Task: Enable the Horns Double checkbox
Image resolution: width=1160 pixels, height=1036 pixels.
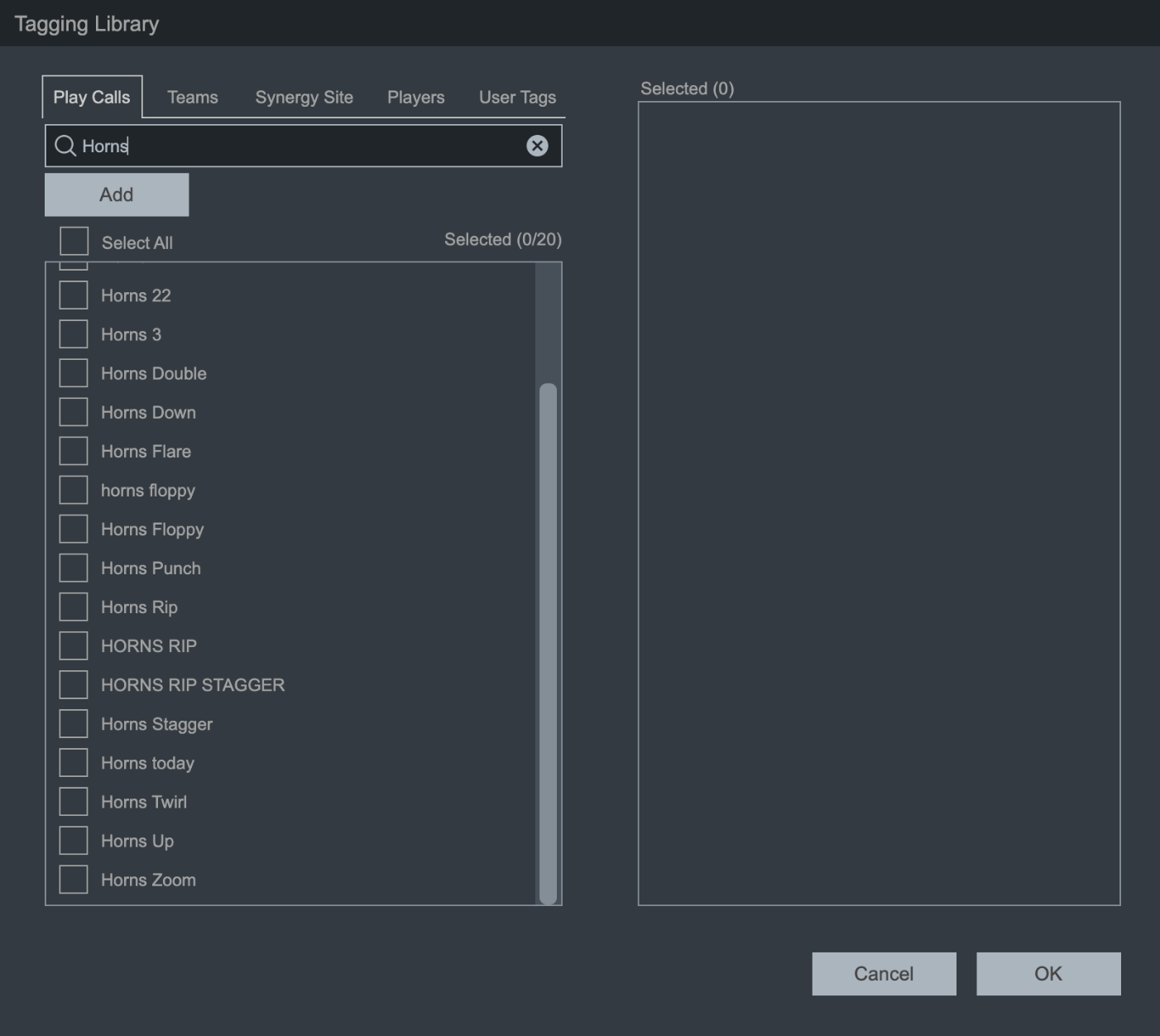Action: coord(74,373)
